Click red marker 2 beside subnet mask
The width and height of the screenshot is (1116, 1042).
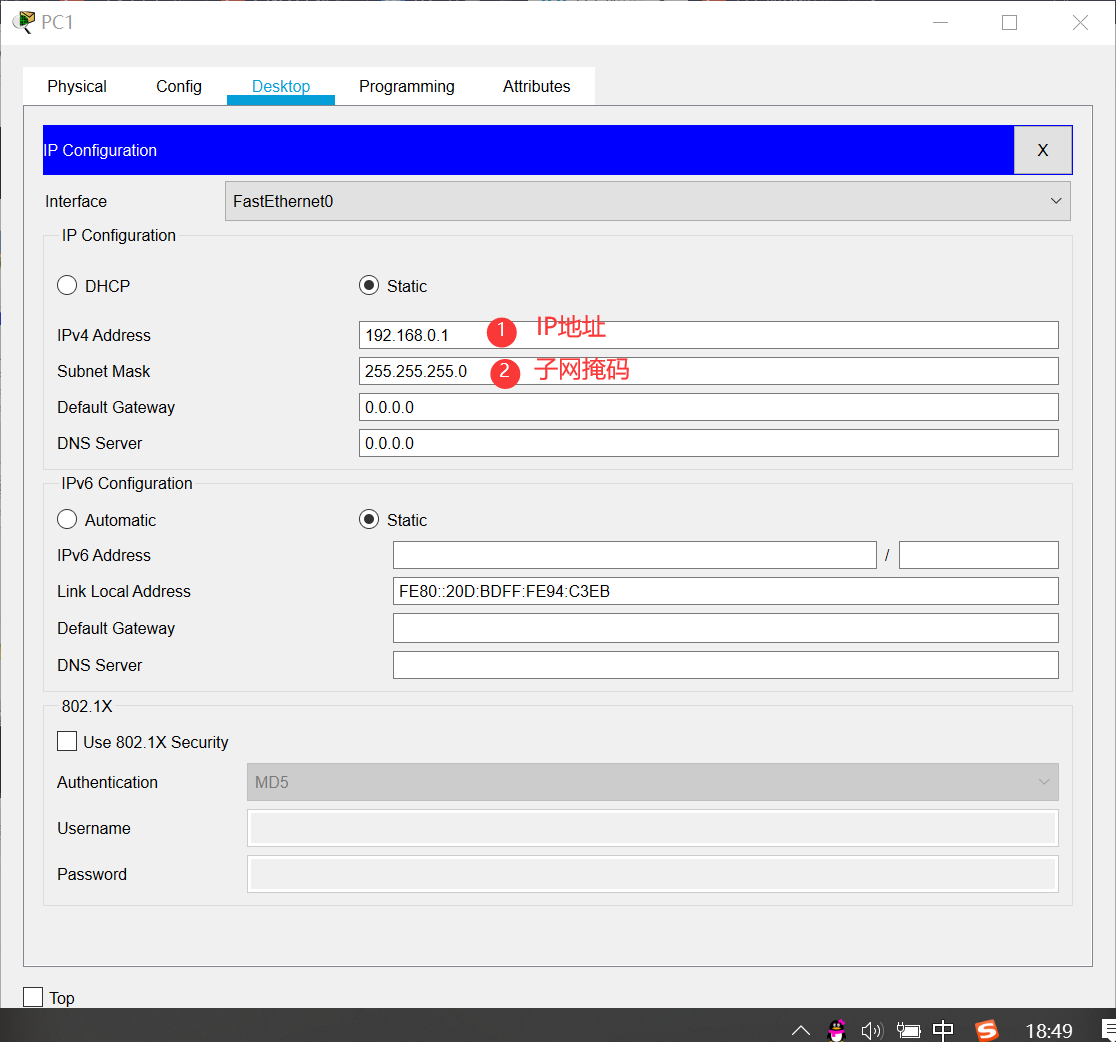click(505, 373)
